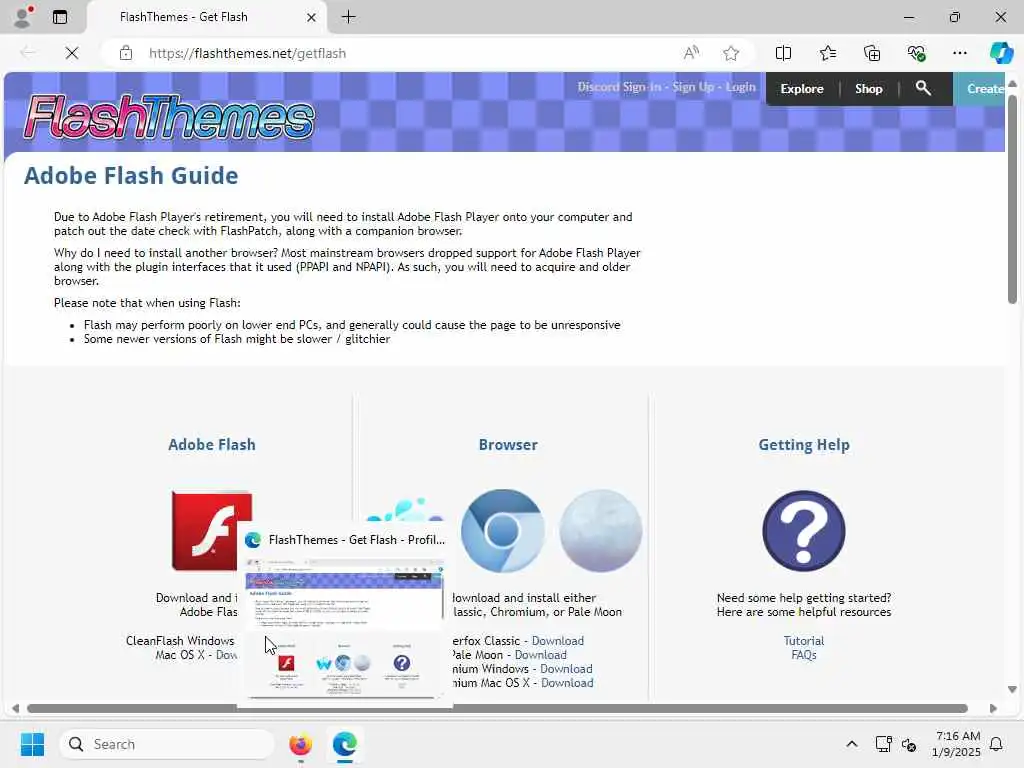Click the vertical scrollbar thumb
The image size is (1024, 768).
click(x=1012, y=199)
